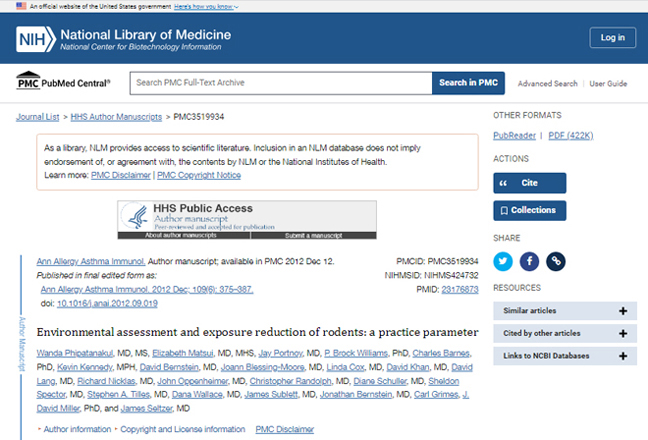Go to Journal List breadcrumb
648x440 pixels.
pos(38,117)
